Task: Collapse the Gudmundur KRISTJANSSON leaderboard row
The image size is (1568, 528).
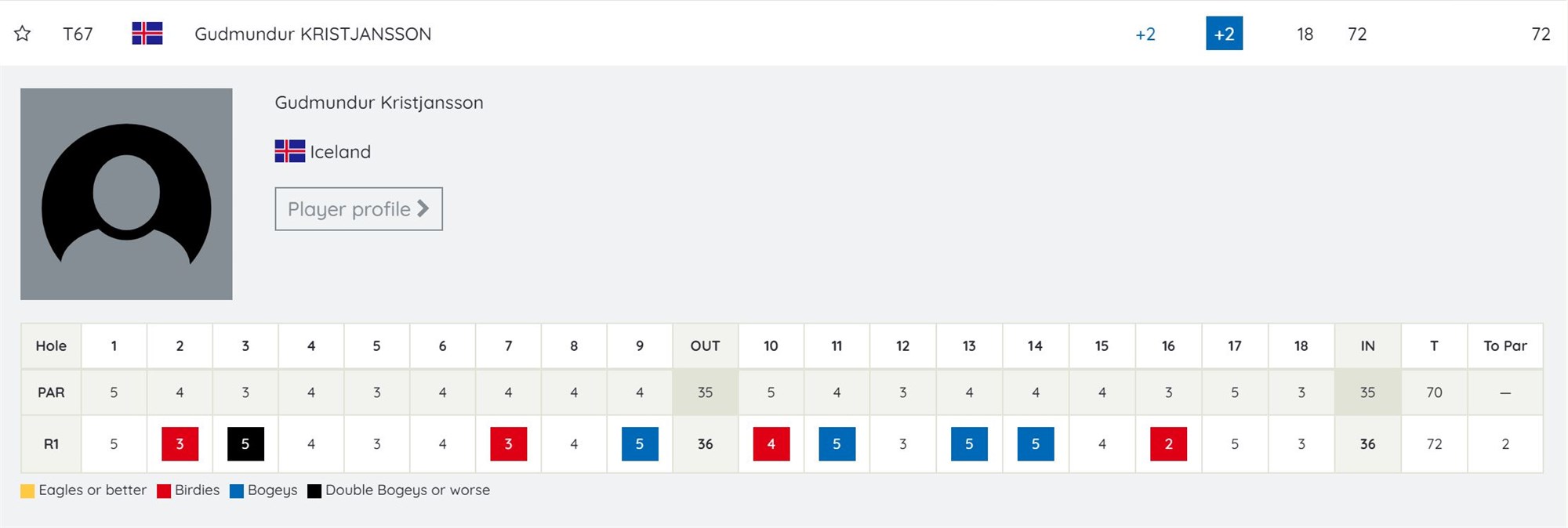Action: 784,34
